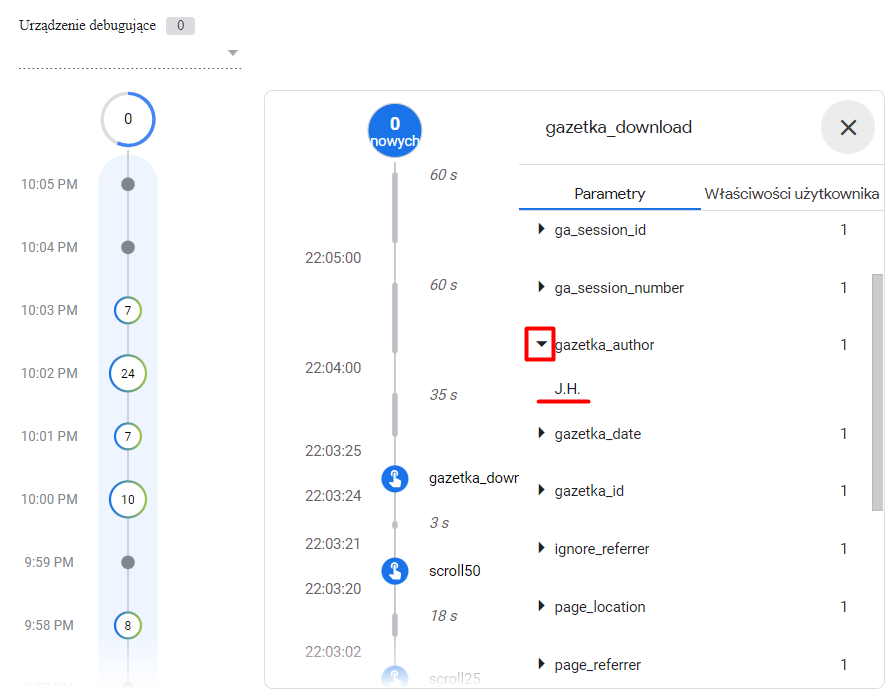890x691 pixels.
Task: Click the scroll25 event icon at the bottom
Action: (395, 677)
